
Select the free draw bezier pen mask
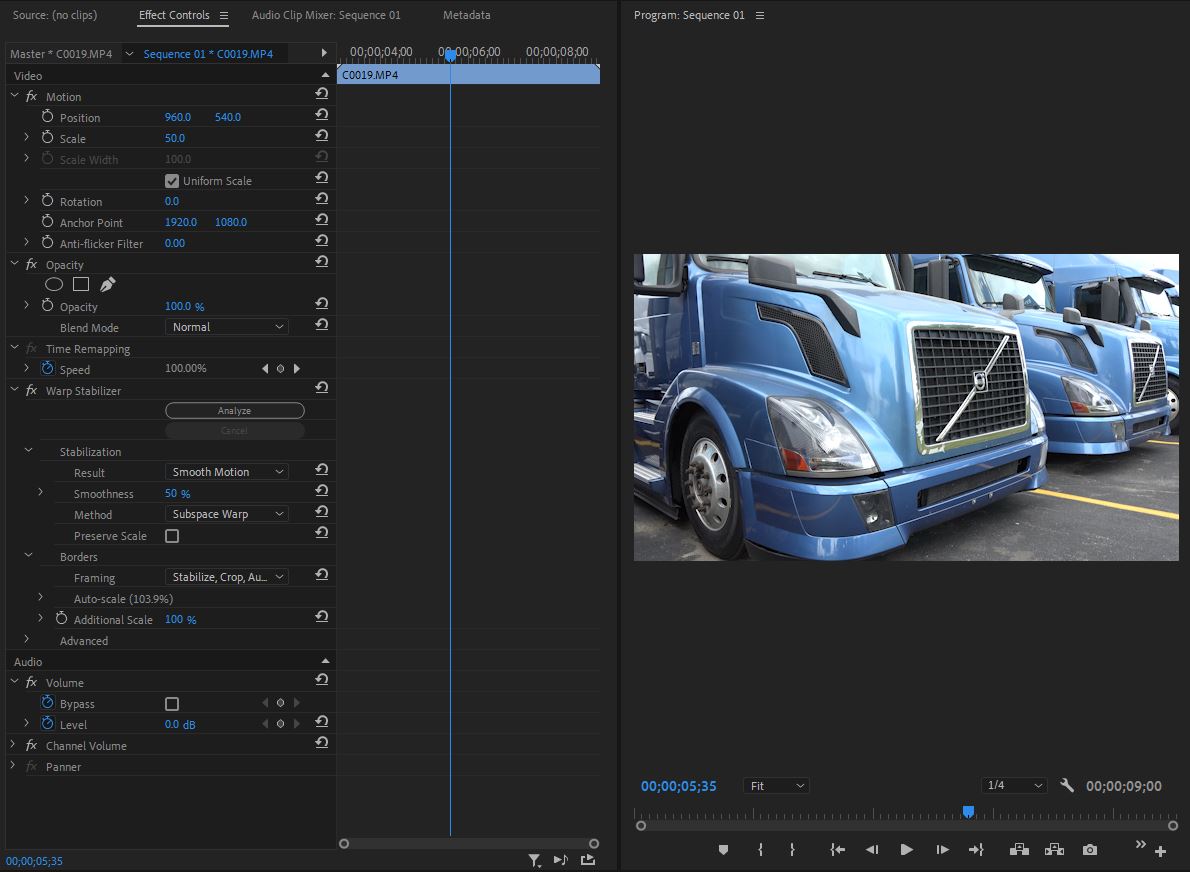click(107, 285)
